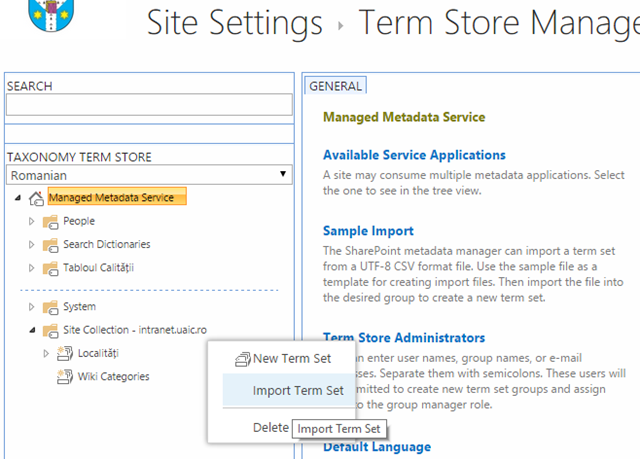640x459 pixels.
Task: Click the Managed Metadata Service home icon
Action: (36, 198)
